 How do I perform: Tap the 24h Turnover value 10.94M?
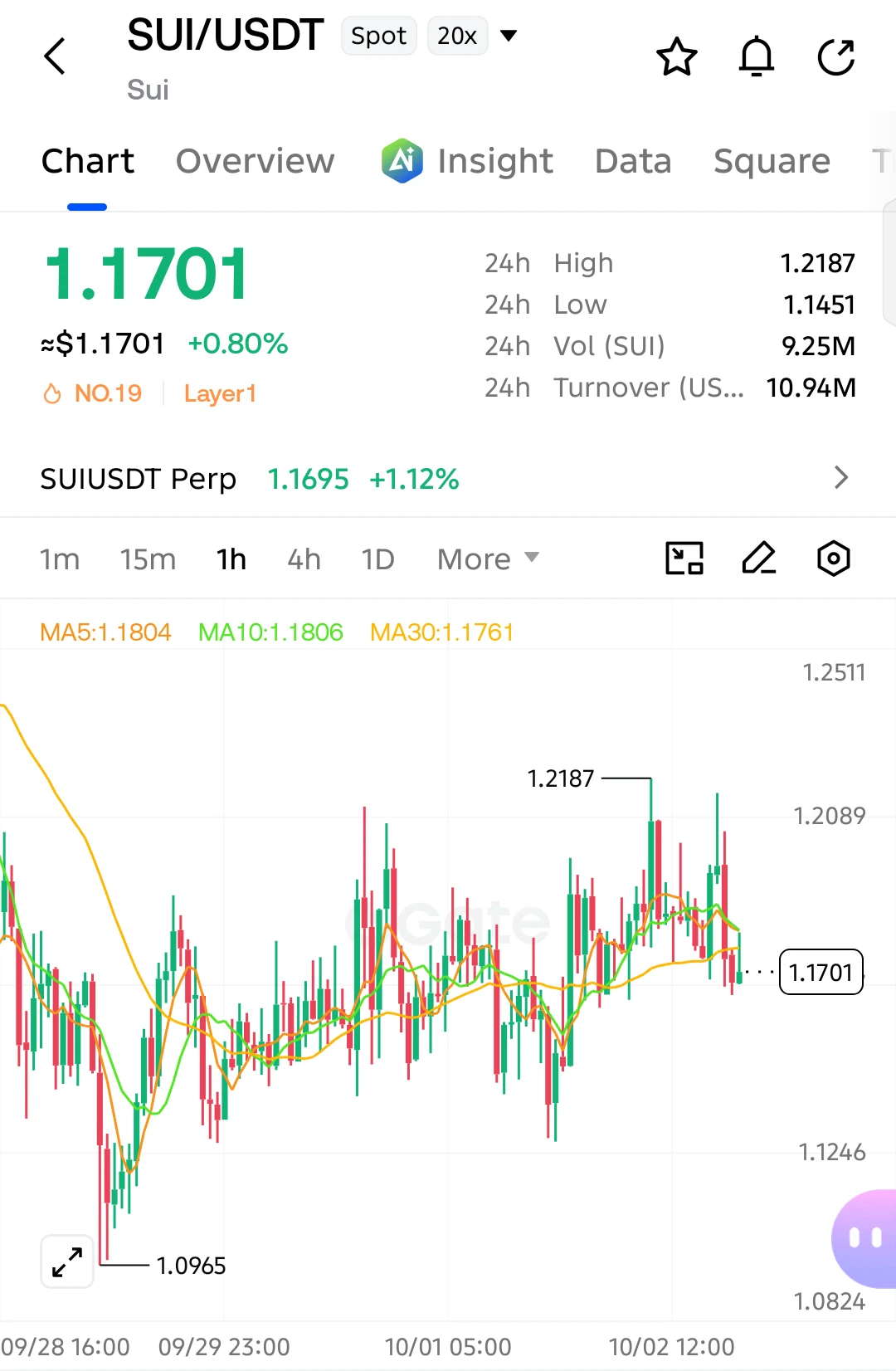point(811,388)
